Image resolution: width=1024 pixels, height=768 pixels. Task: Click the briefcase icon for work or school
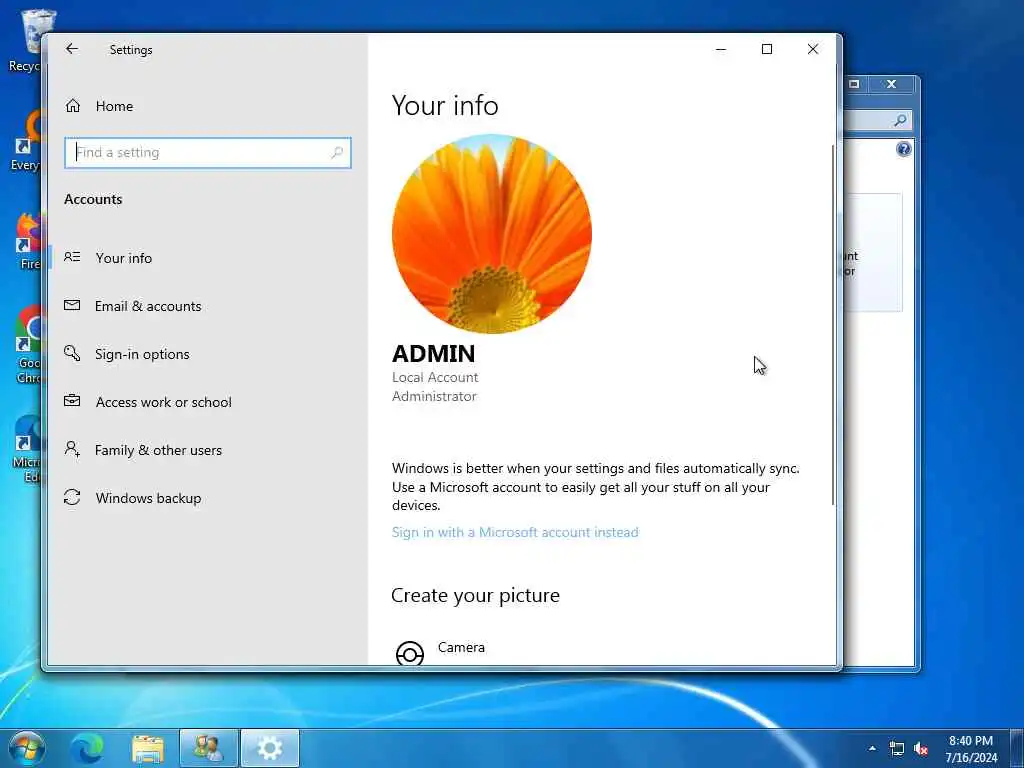pyautogui.click(x=72, y=401)
